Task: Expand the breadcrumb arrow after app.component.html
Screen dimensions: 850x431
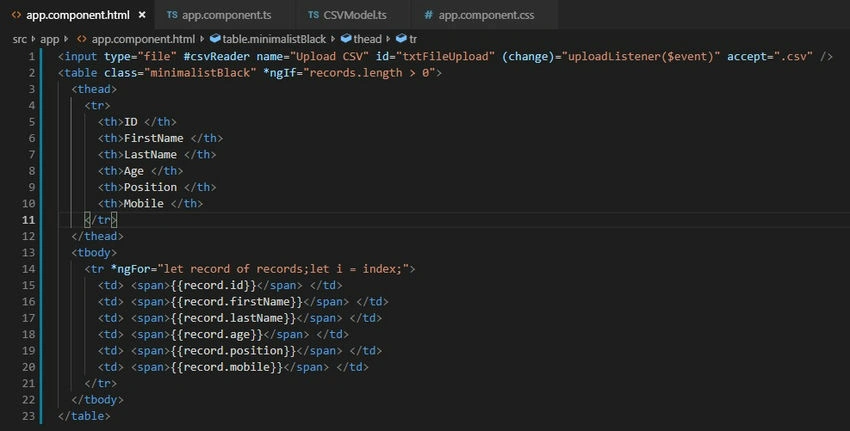Action: (202, 39)
